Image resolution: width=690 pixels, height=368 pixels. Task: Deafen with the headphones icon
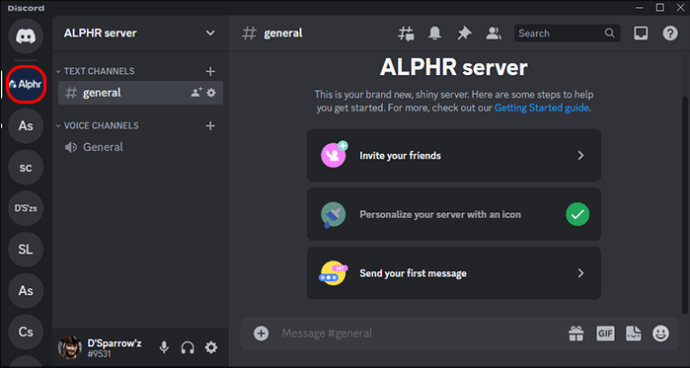tap(188, 348)
